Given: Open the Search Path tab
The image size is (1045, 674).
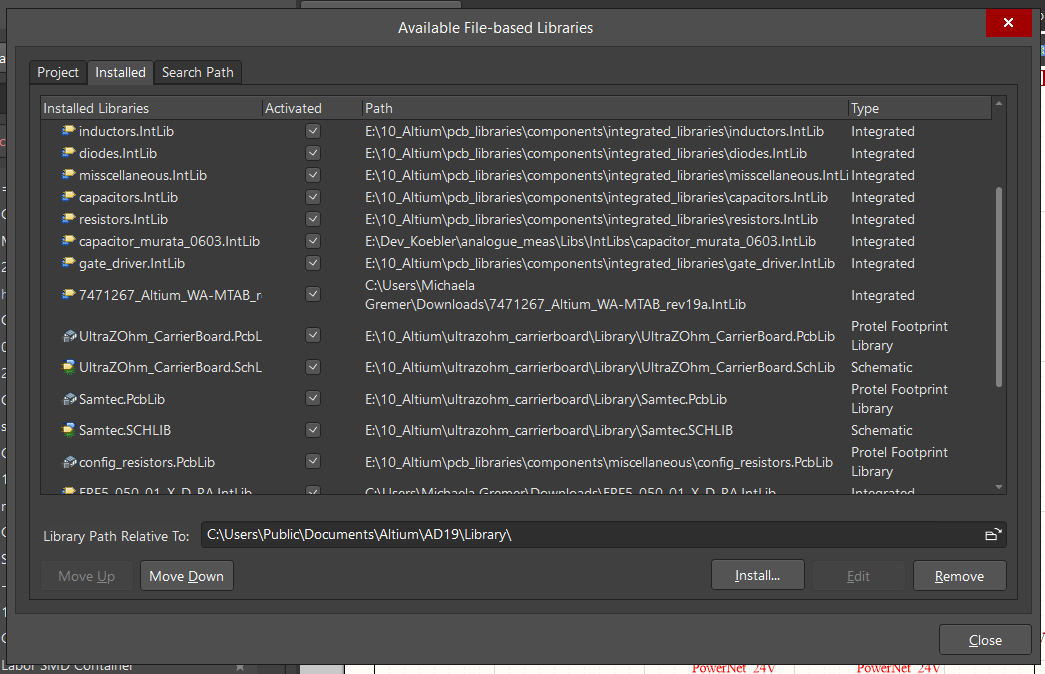Looking at the screenshot, I should click(x=198, y=72).
